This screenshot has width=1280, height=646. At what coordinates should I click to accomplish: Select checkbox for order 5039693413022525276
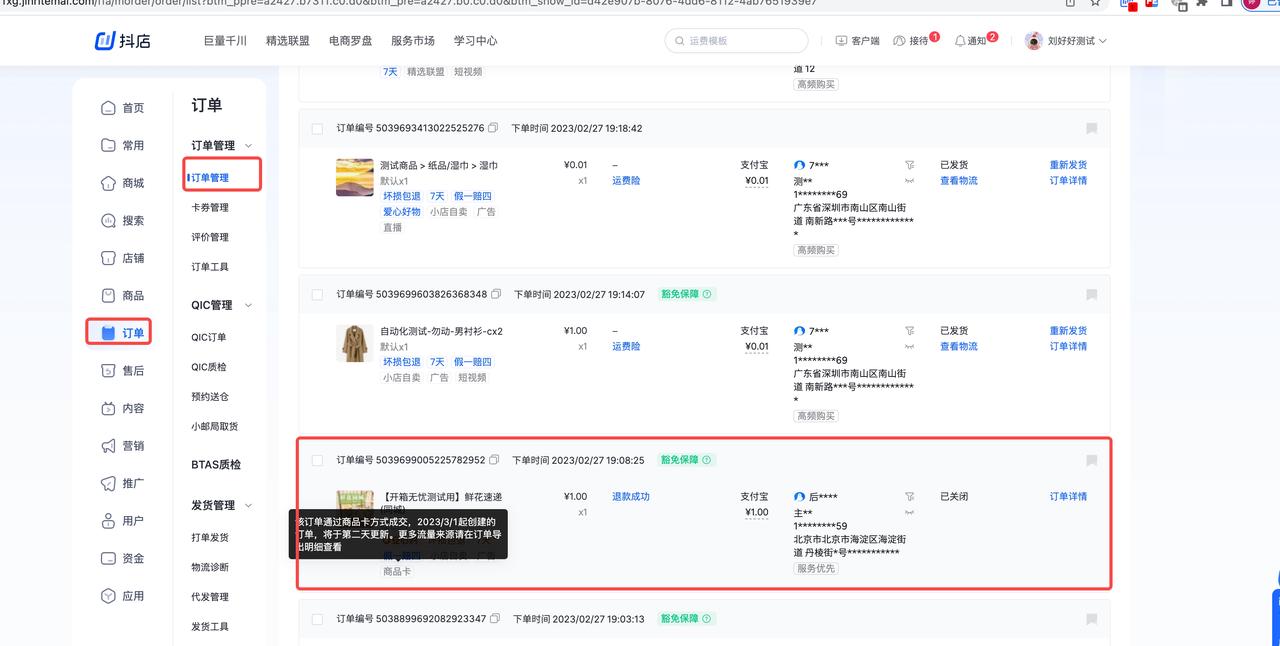coord(317,129)
